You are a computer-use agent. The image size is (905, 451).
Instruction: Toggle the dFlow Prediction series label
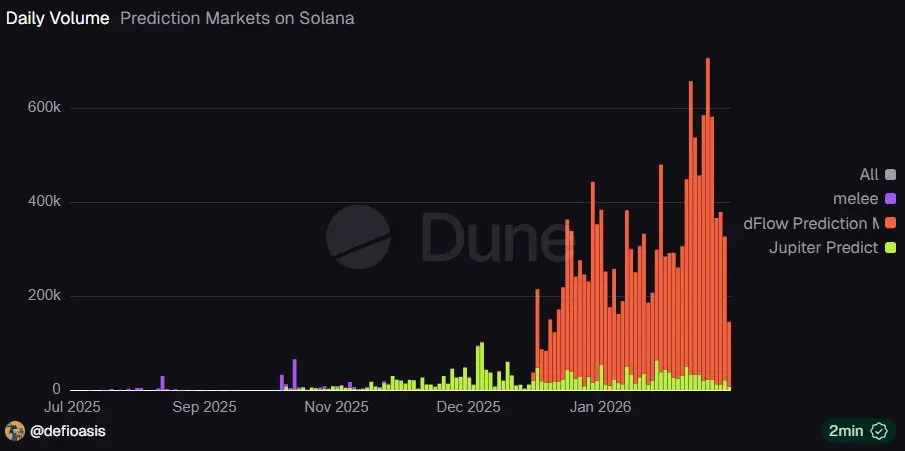point(811,223)
